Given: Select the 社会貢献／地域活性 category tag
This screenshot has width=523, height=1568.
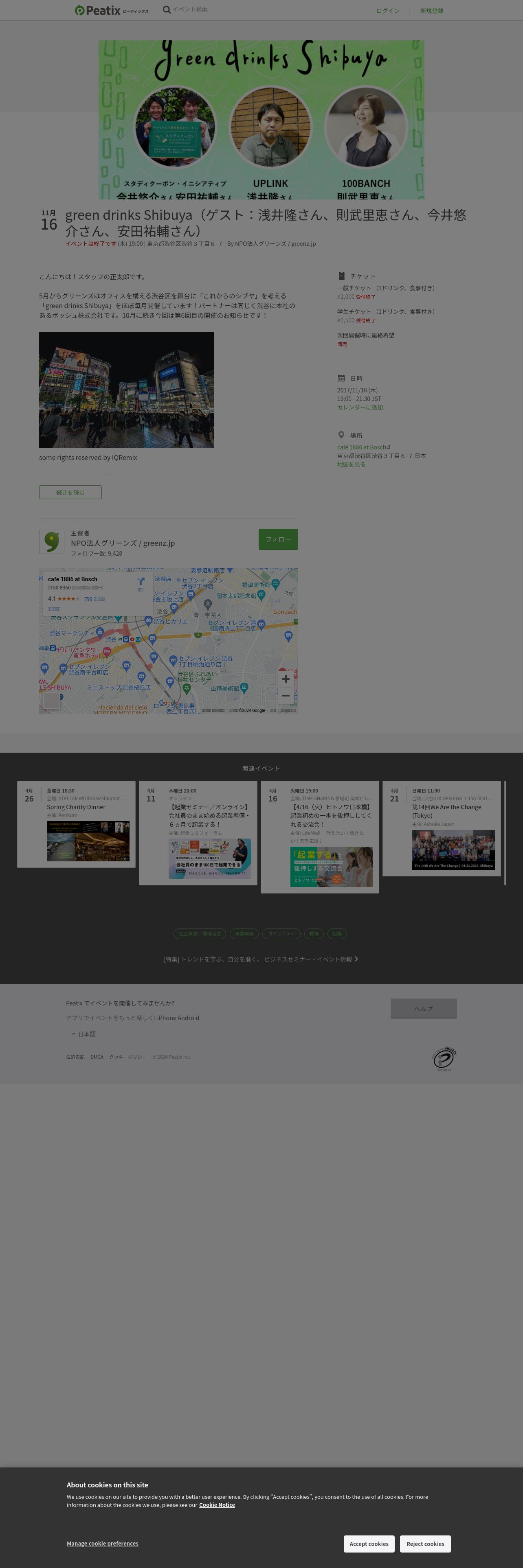Looking at the screenshot, I should (x=200, y=933).
